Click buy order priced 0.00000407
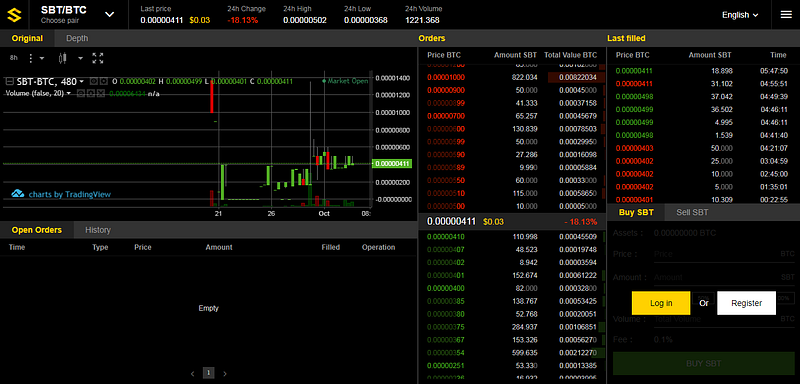This screenshot has height=384, width=800. [512, 250]
